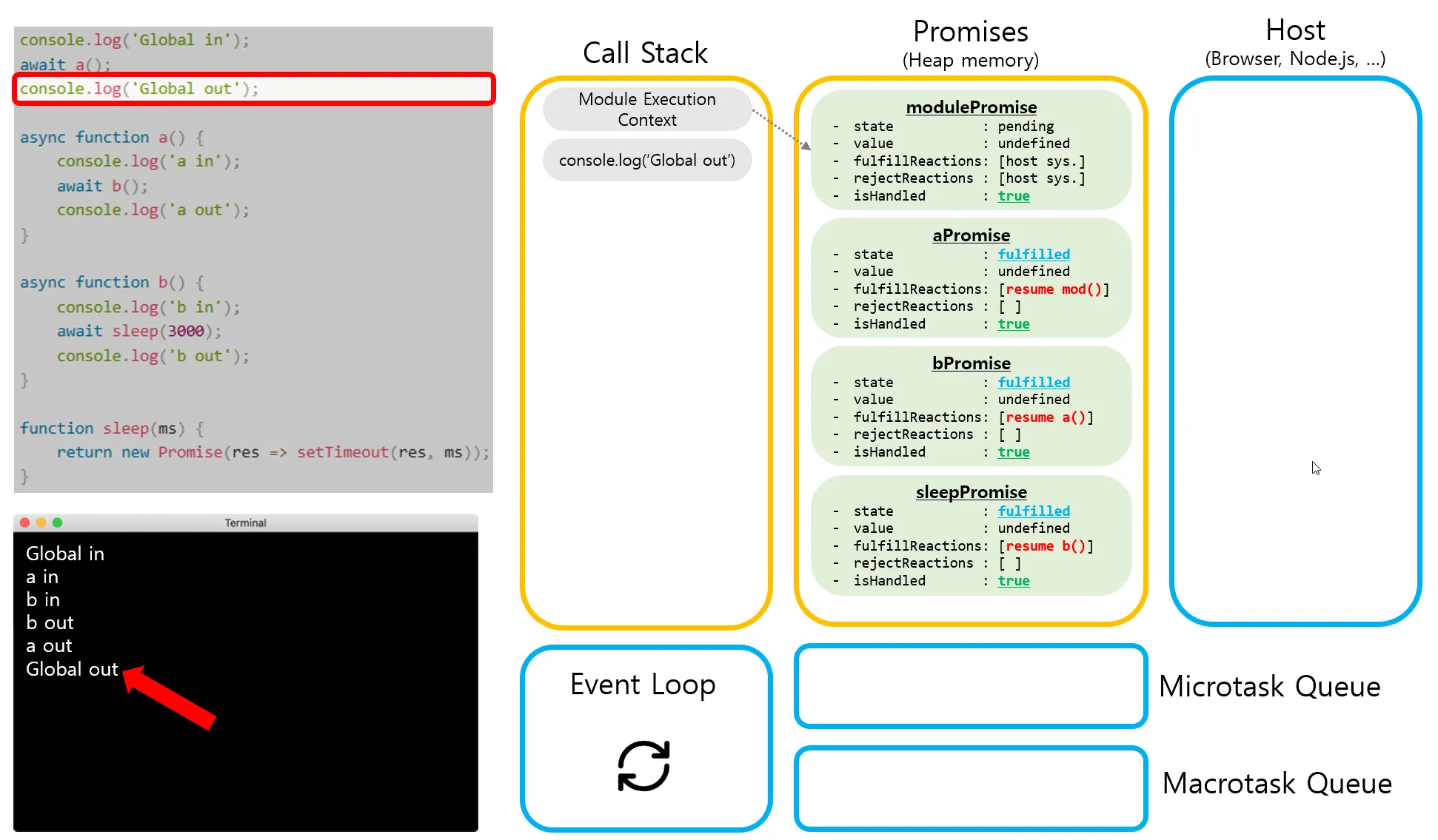Click the modulePromise heading
Screen dimensions: 1438x840
(x=971, y=107)
